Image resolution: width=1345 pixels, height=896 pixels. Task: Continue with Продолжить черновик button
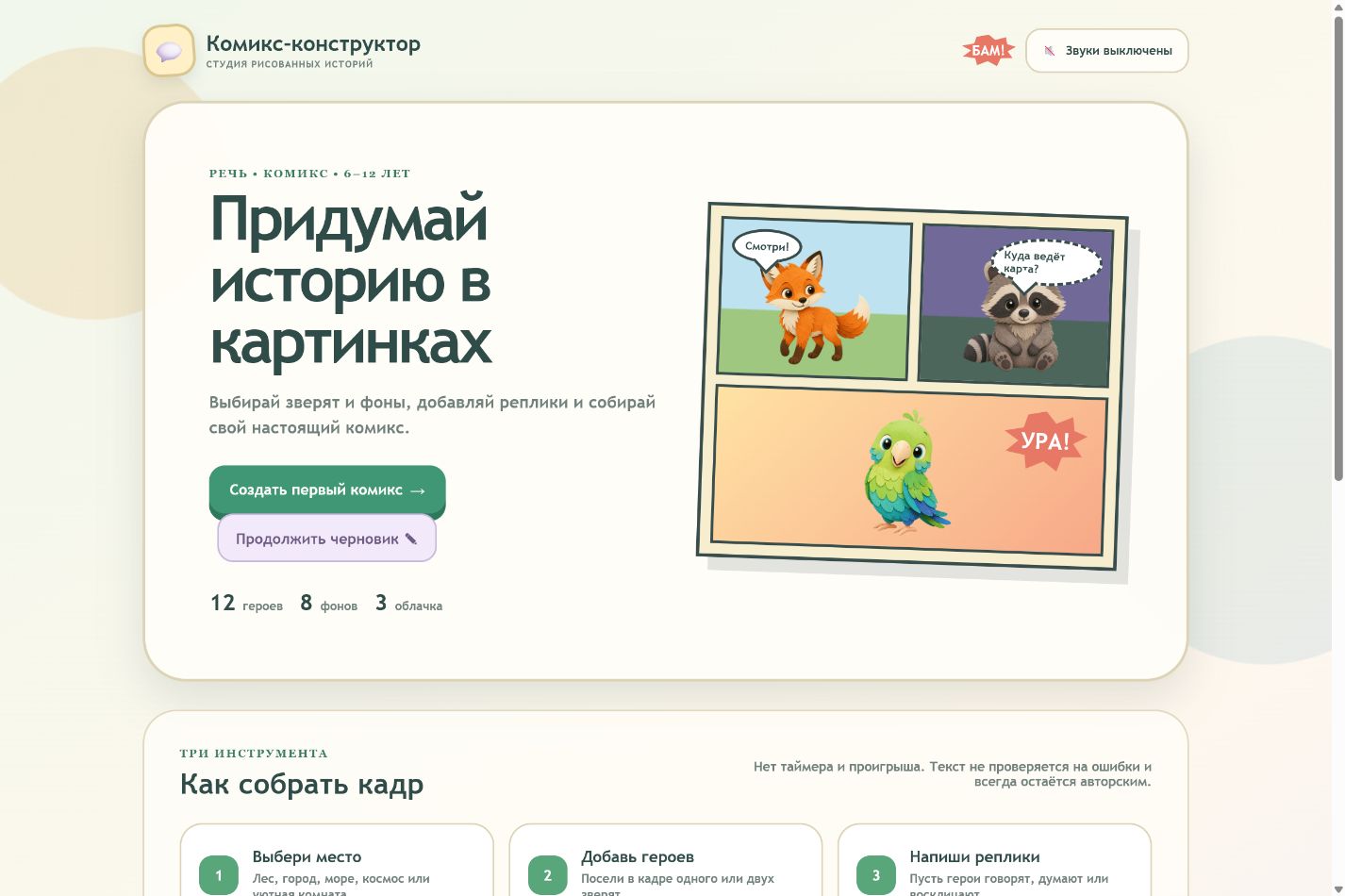(x=326, y=539)
